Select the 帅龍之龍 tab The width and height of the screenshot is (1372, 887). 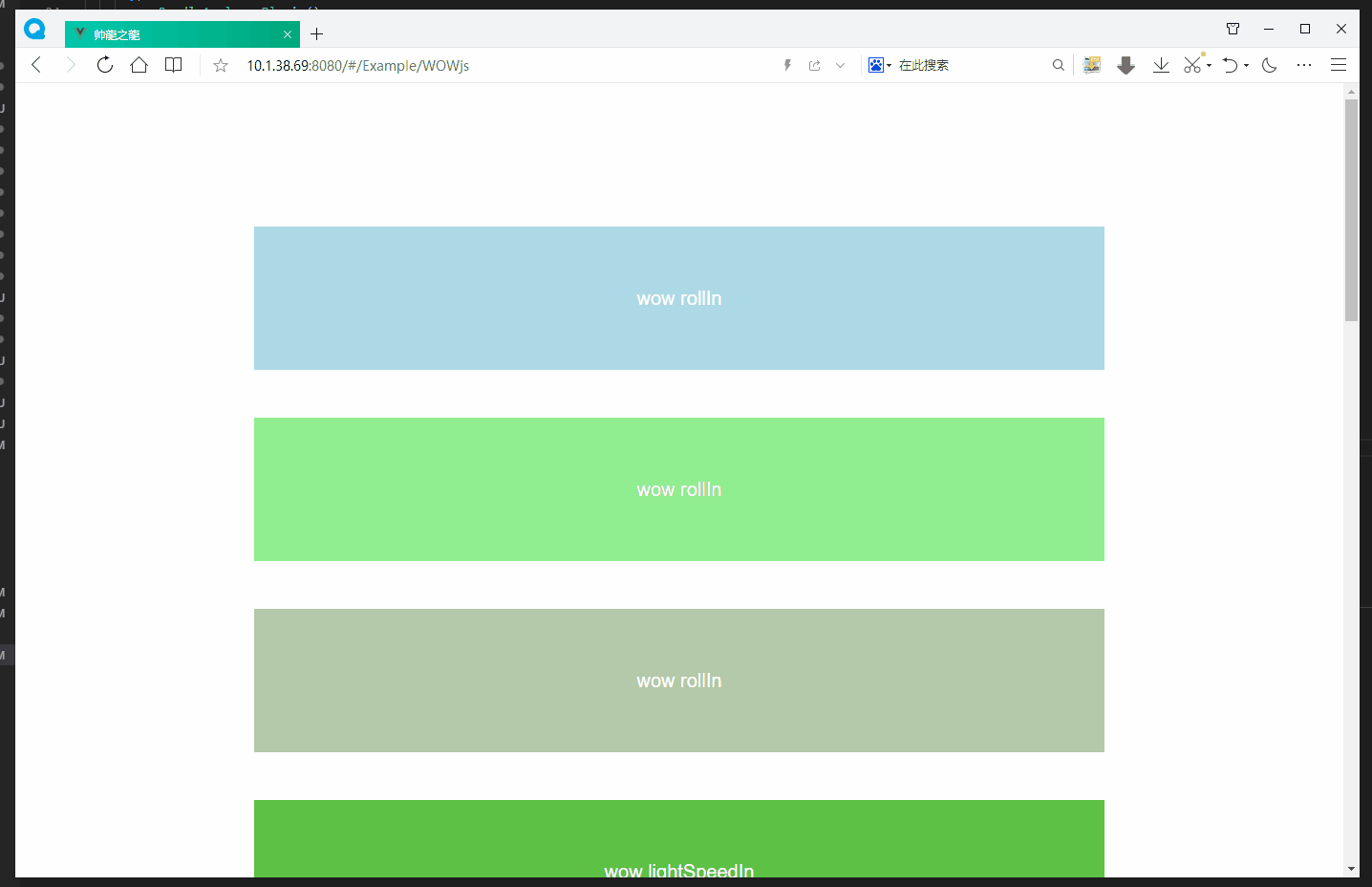coord(182,34)
